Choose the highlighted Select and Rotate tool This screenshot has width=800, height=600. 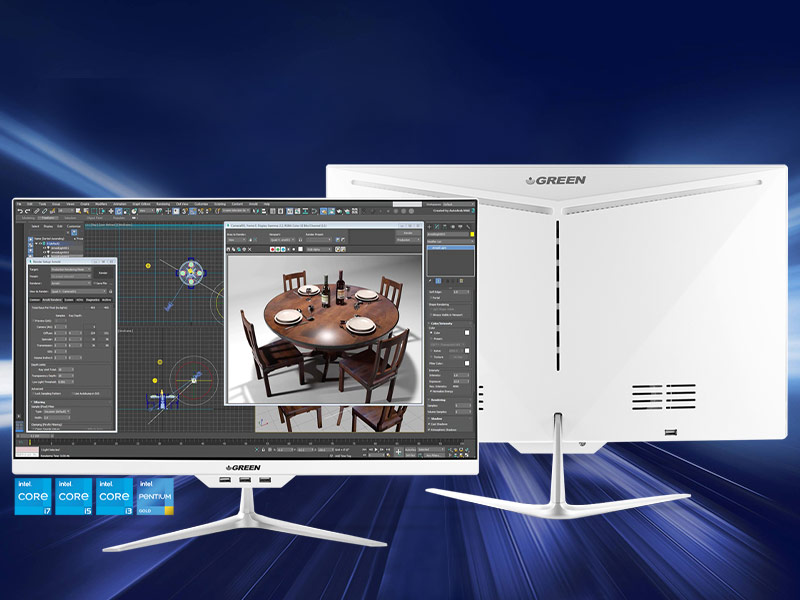point(118,211)
